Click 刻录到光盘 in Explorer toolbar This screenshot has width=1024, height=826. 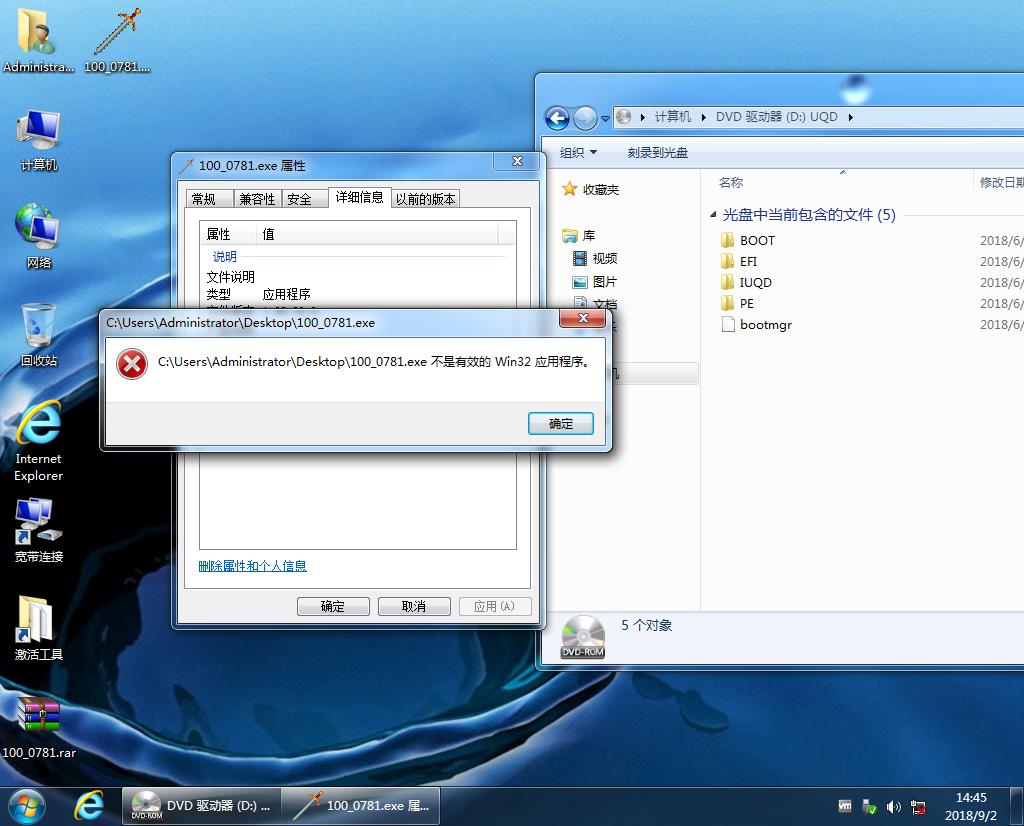[x=658, y=153]
